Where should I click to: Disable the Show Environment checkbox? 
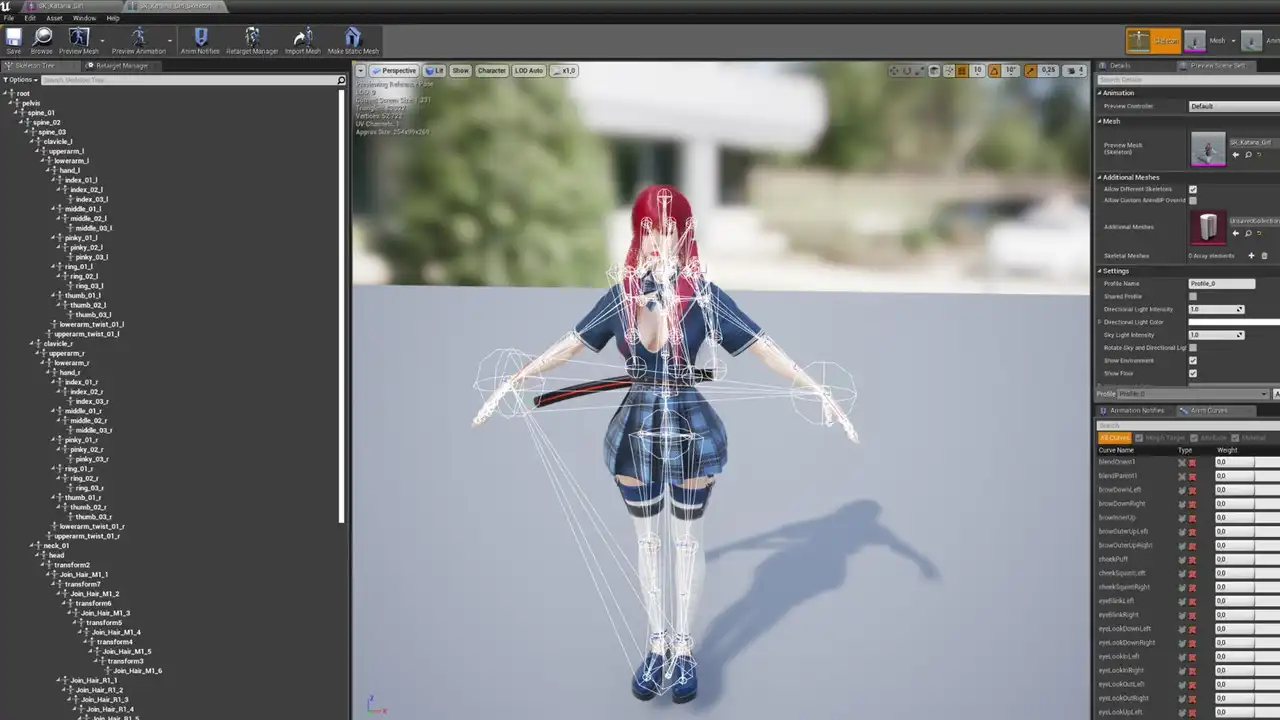tap(1193, 361)
